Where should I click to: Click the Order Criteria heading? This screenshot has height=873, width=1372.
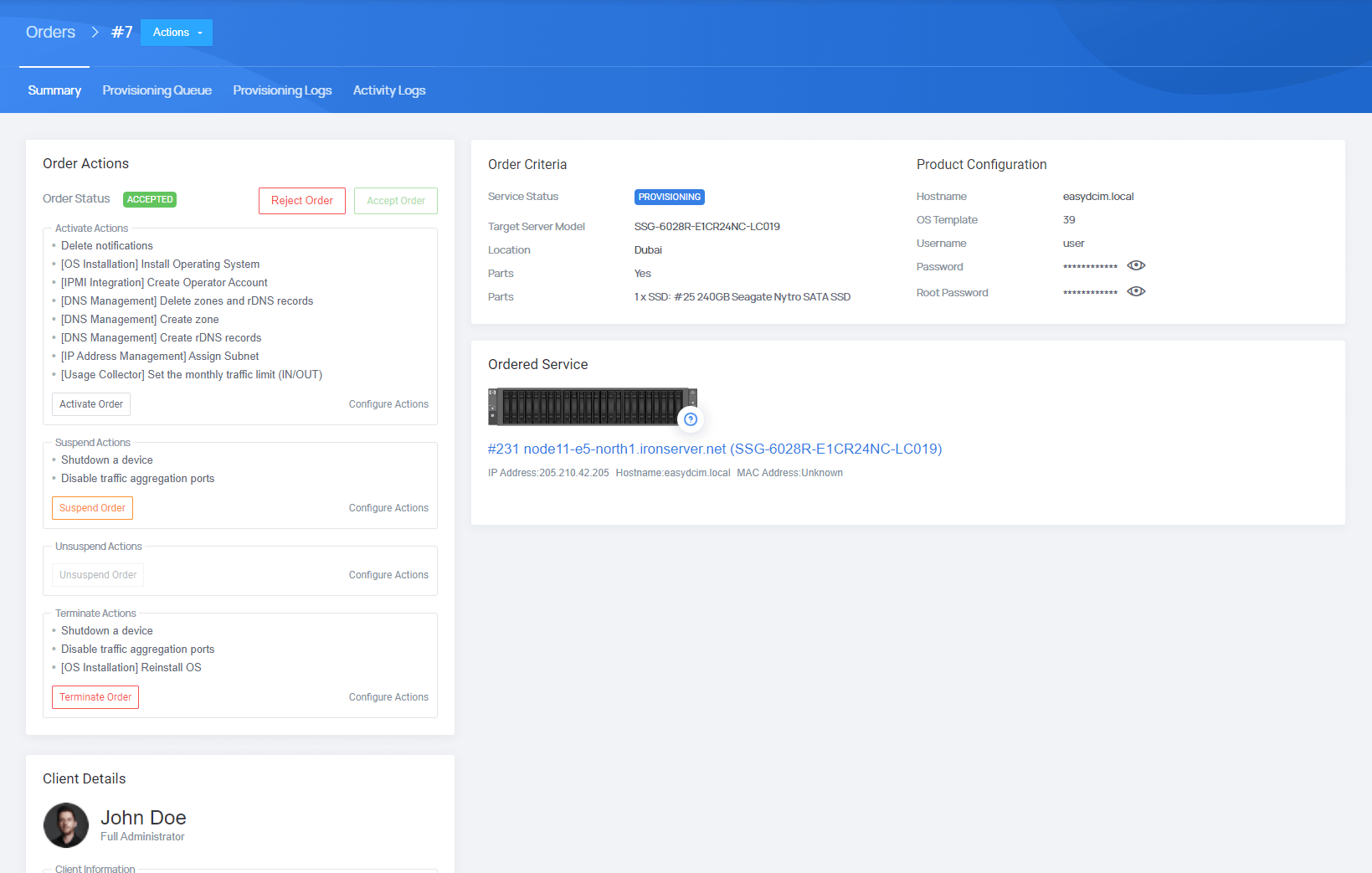(527, 165)
